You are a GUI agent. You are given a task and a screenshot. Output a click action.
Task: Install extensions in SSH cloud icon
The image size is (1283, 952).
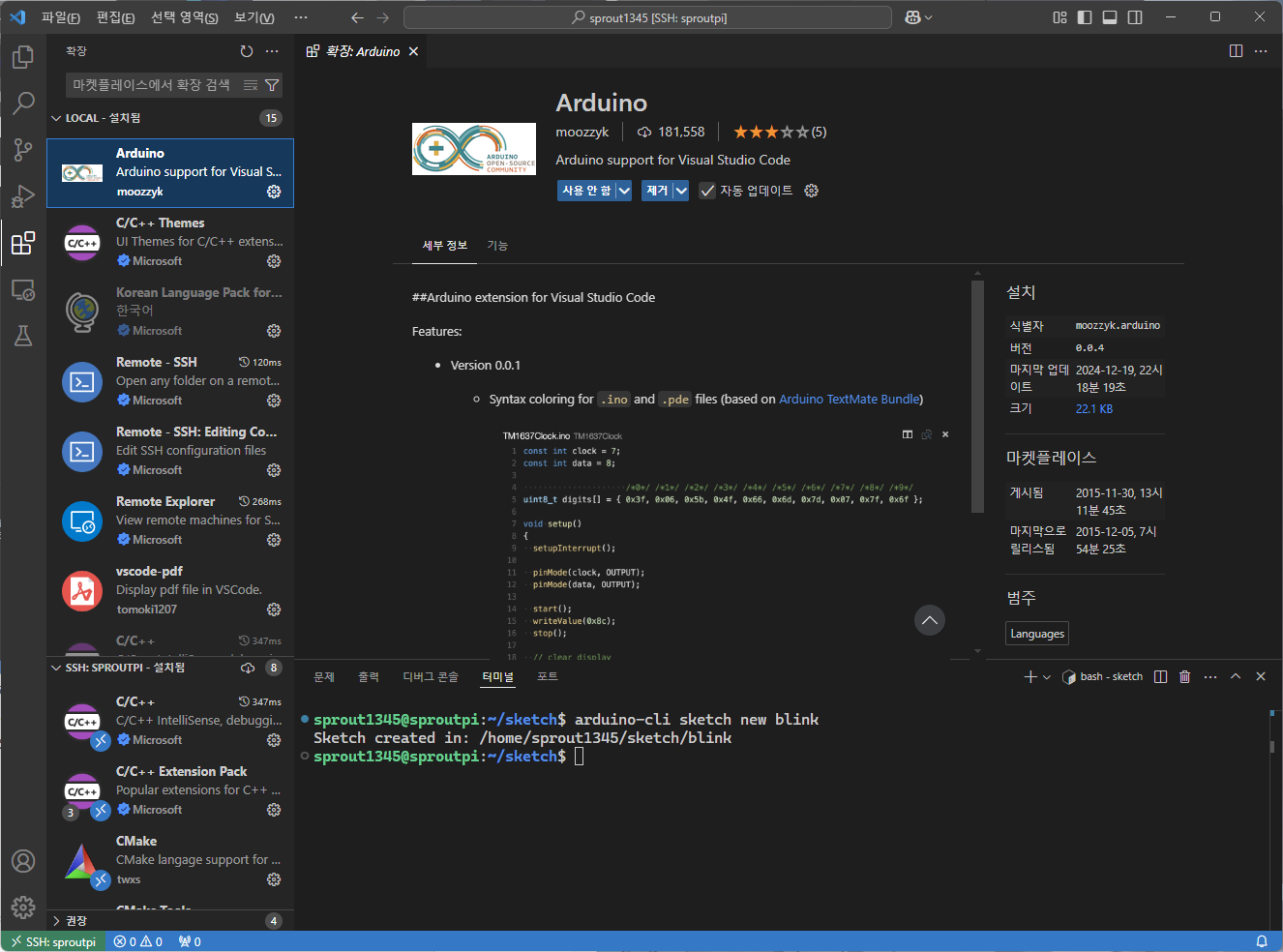[248, 668]
